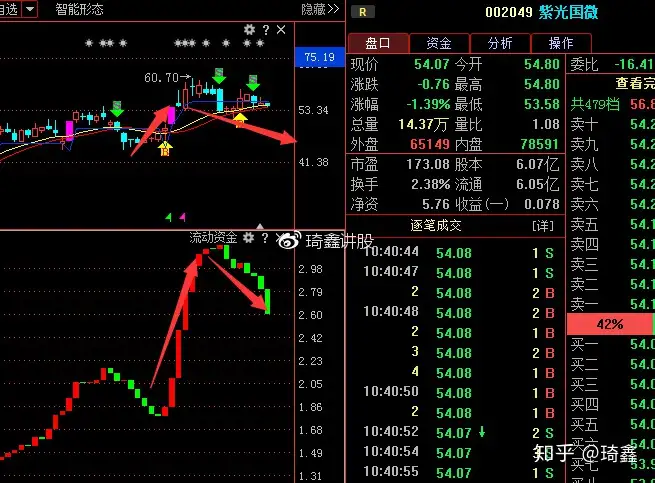
Task: Click the 流通 value 6.05亿
Action: click(538, 184)
